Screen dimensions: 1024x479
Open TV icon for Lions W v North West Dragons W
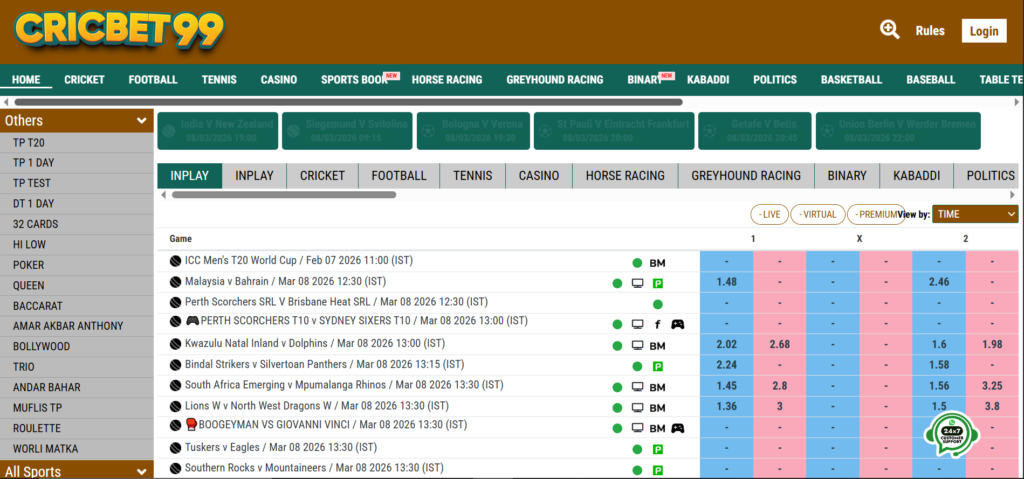click(637, 408)
